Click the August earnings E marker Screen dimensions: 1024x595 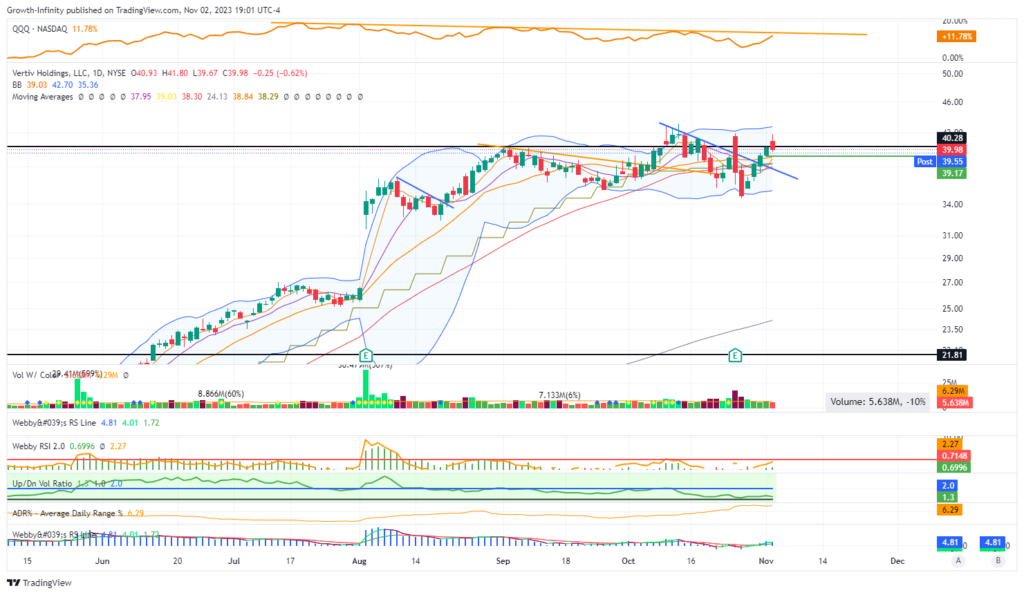pos(365,355)
